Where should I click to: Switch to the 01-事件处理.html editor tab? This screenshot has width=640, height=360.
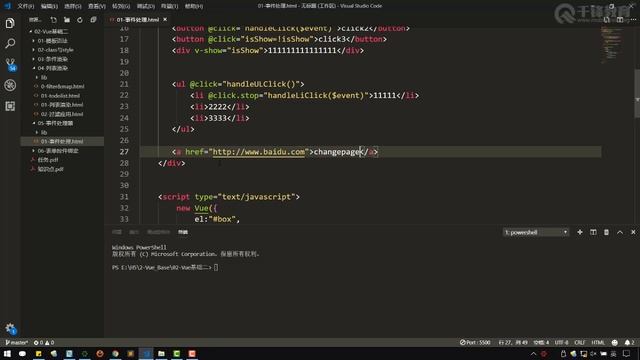(x=138, y=20)
